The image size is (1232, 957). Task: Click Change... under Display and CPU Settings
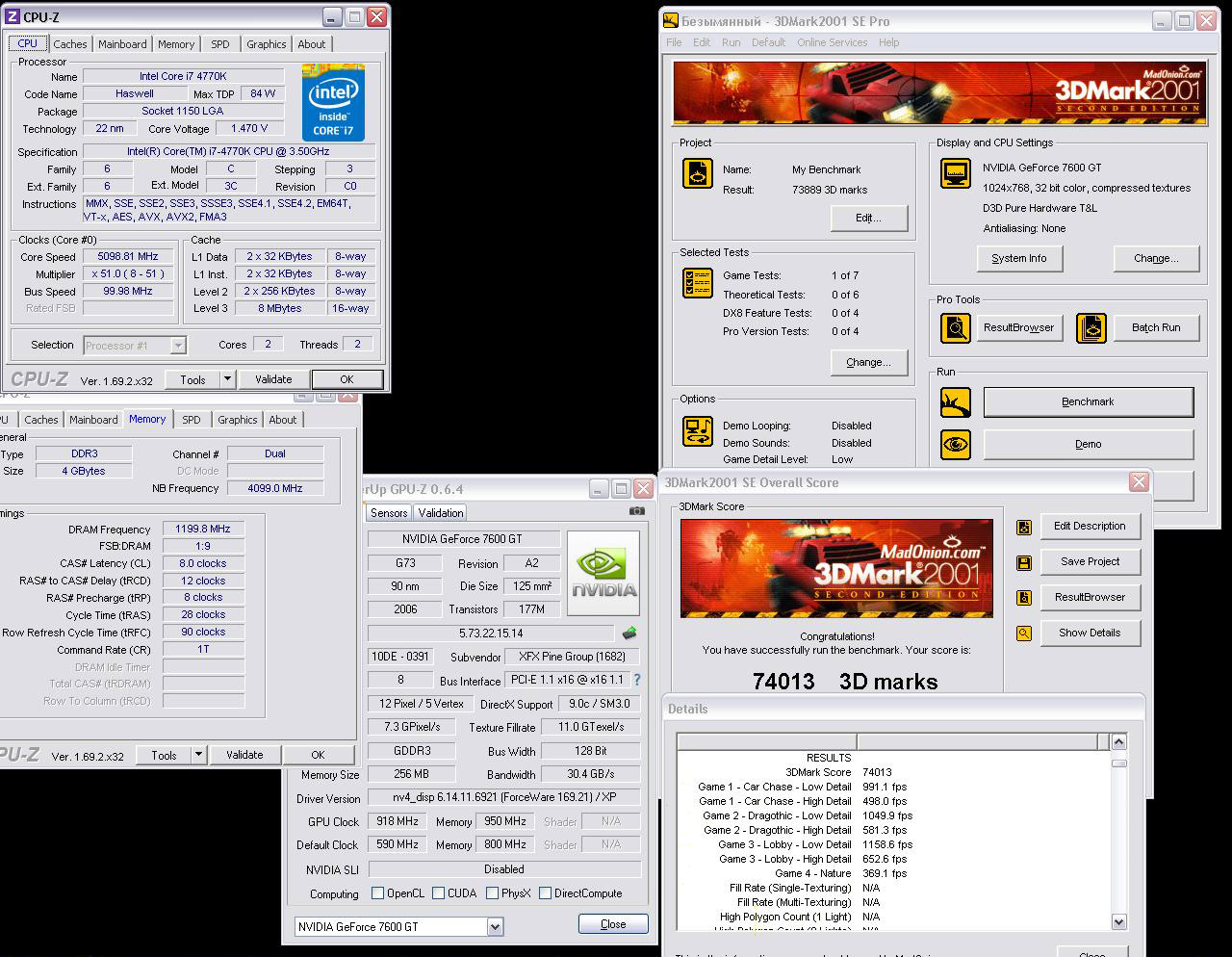point(1157,259)
